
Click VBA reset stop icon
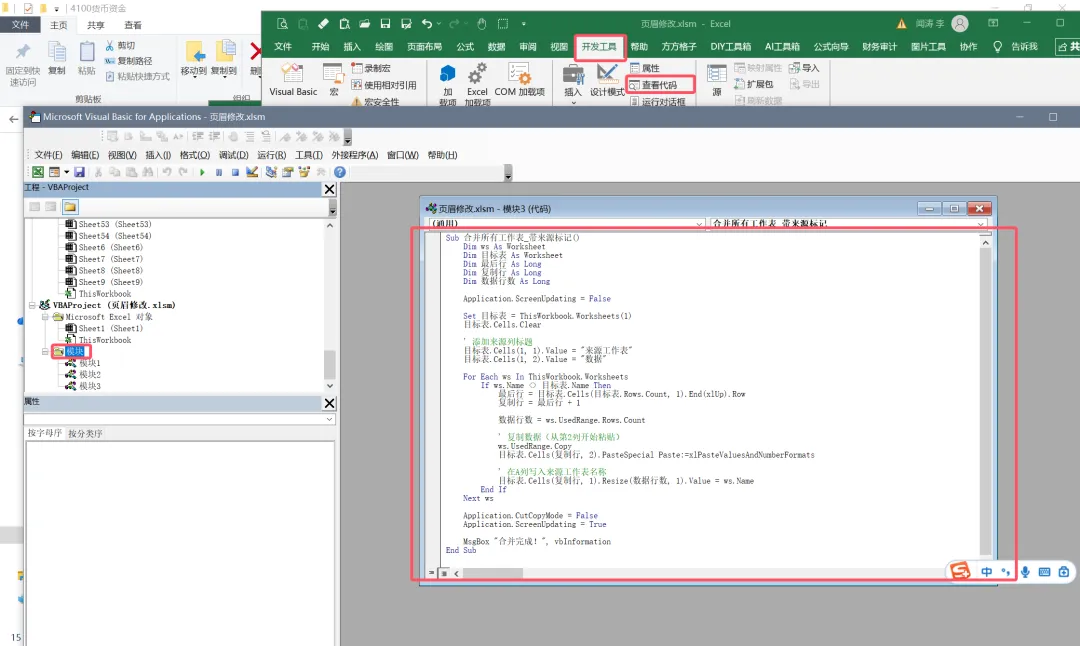pos(235,172)
